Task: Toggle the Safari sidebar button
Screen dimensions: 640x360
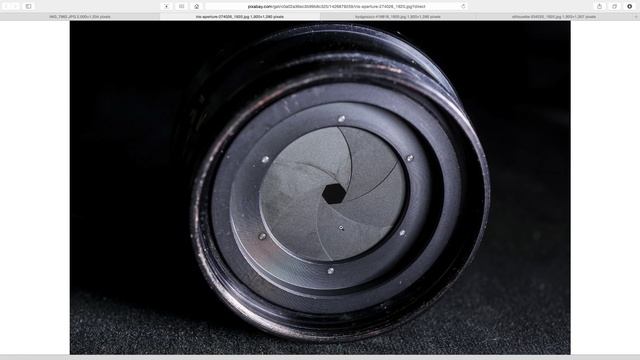Action: (x=28, y=7)
